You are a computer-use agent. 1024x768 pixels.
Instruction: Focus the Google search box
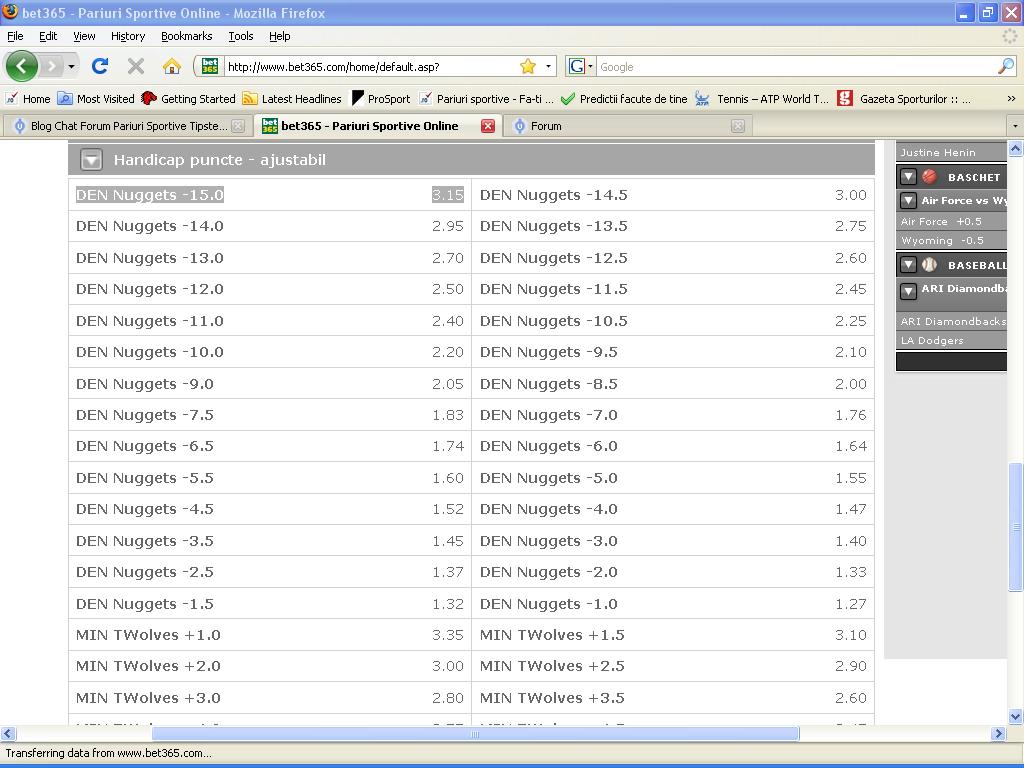point(795,67)
